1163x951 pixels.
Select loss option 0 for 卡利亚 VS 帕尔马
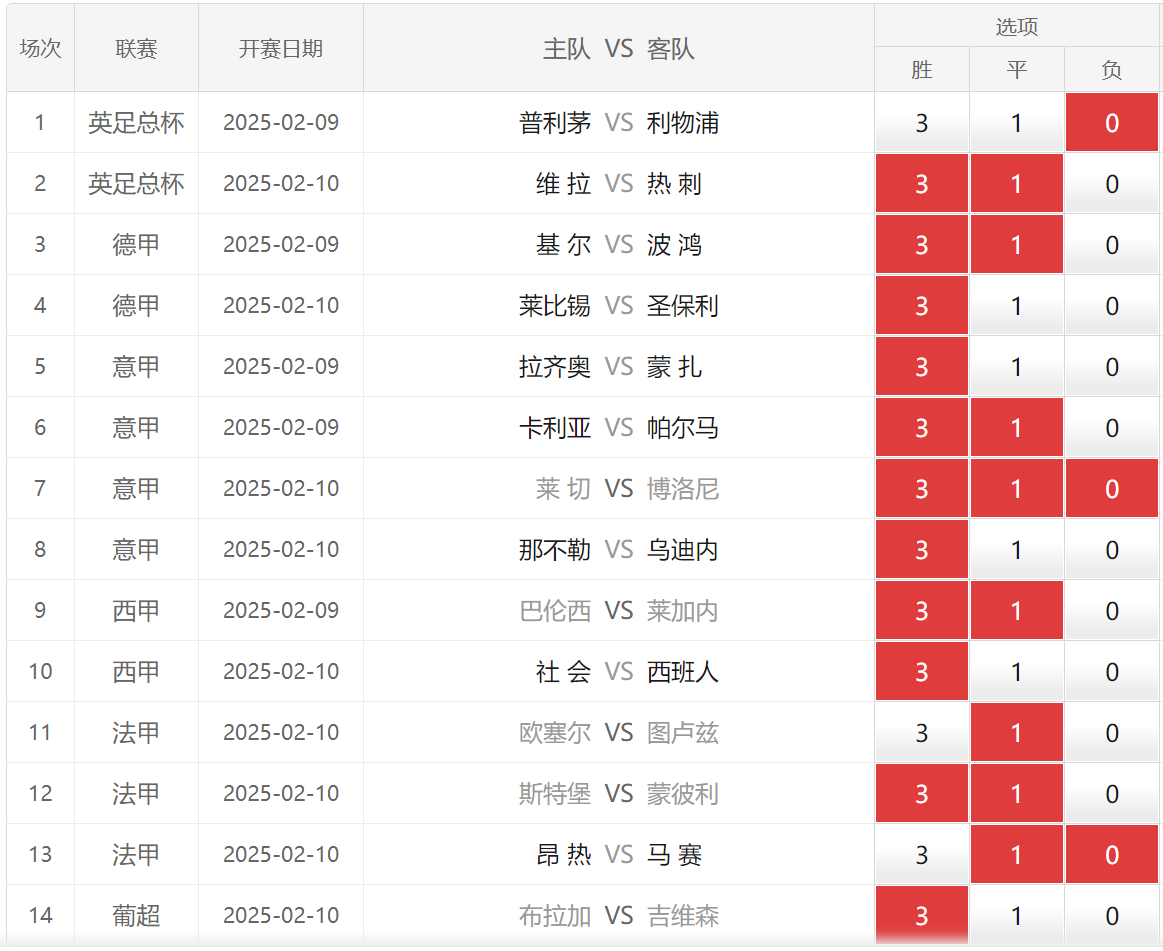pyautogui.click(x=1111, y=427)
